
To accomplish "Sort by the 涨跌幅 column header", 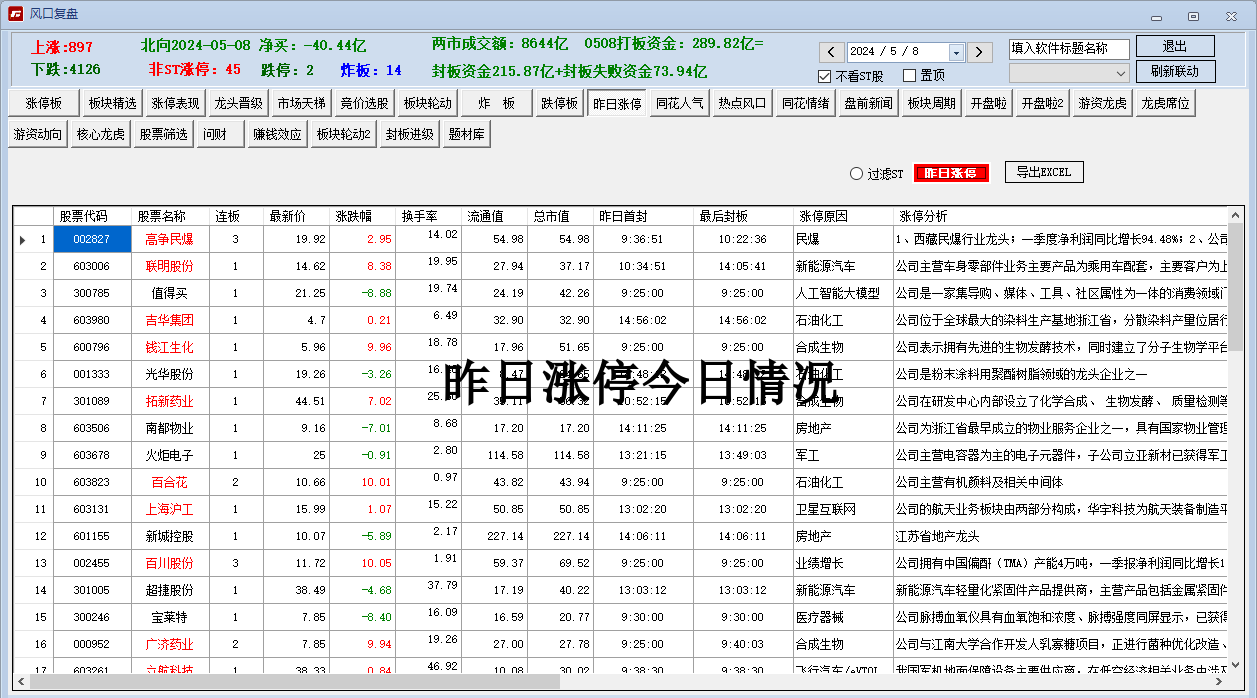I will click(x=363, y=216).
